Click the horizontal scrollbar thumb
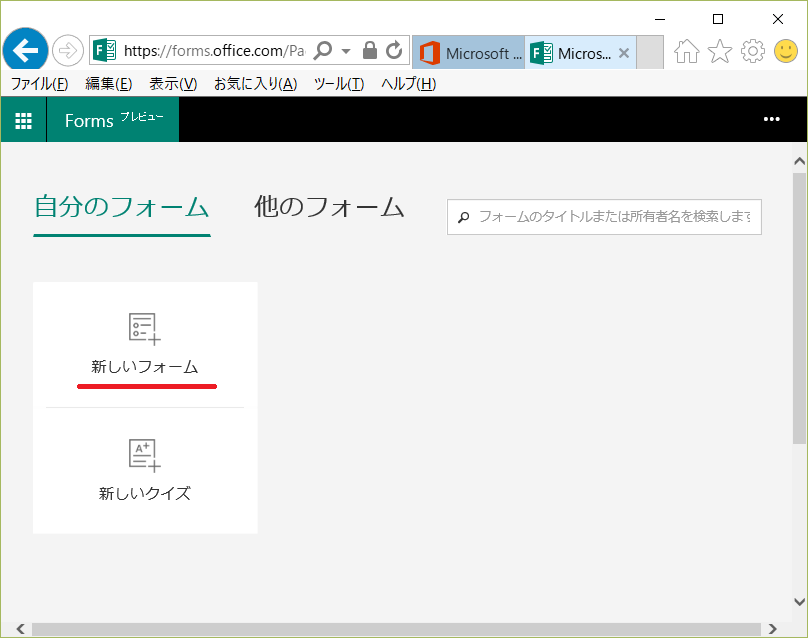Screen dimensions: 808x638 (x=396, y=629)
